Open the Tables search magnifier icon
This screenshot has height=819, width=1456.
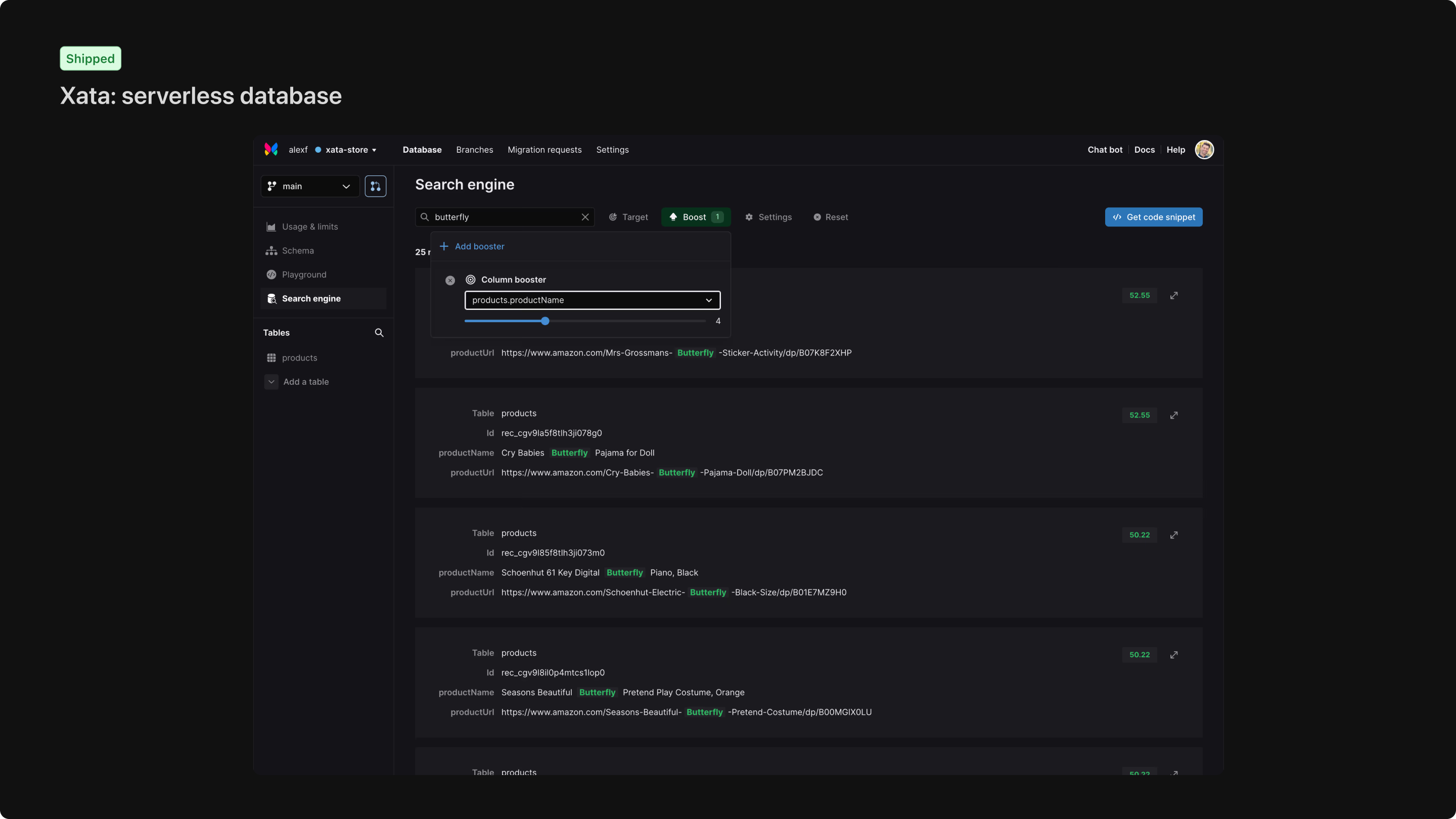(379, 333)
